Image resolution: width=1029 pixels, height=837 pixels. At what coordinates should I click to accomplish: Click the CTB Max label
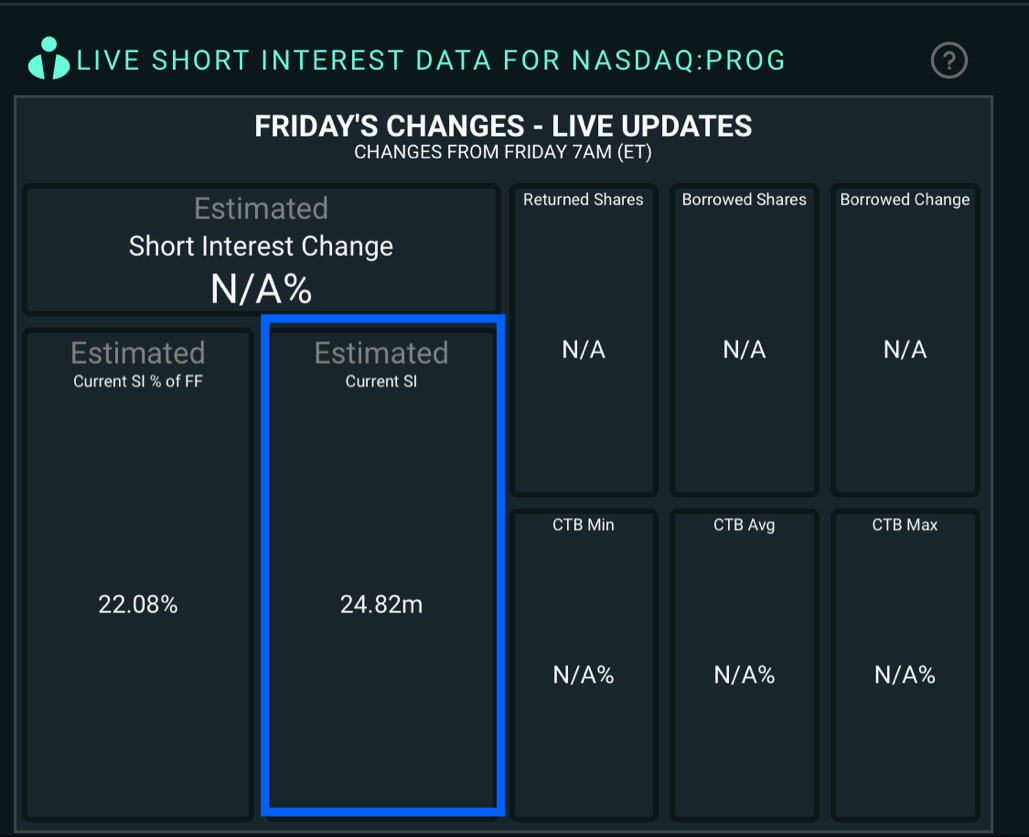pos(905,524)
